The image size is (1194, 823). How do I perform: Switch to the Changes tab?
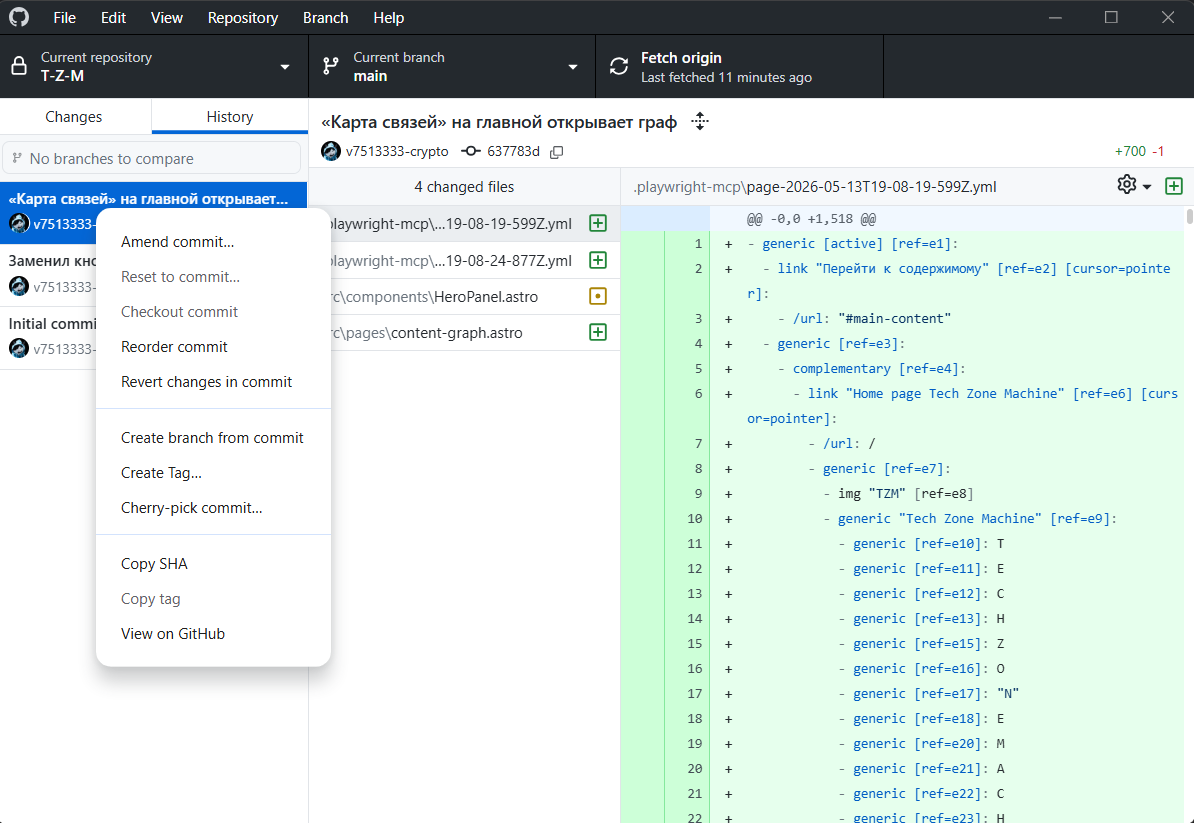pyautogui.click(x=74, y=116)
